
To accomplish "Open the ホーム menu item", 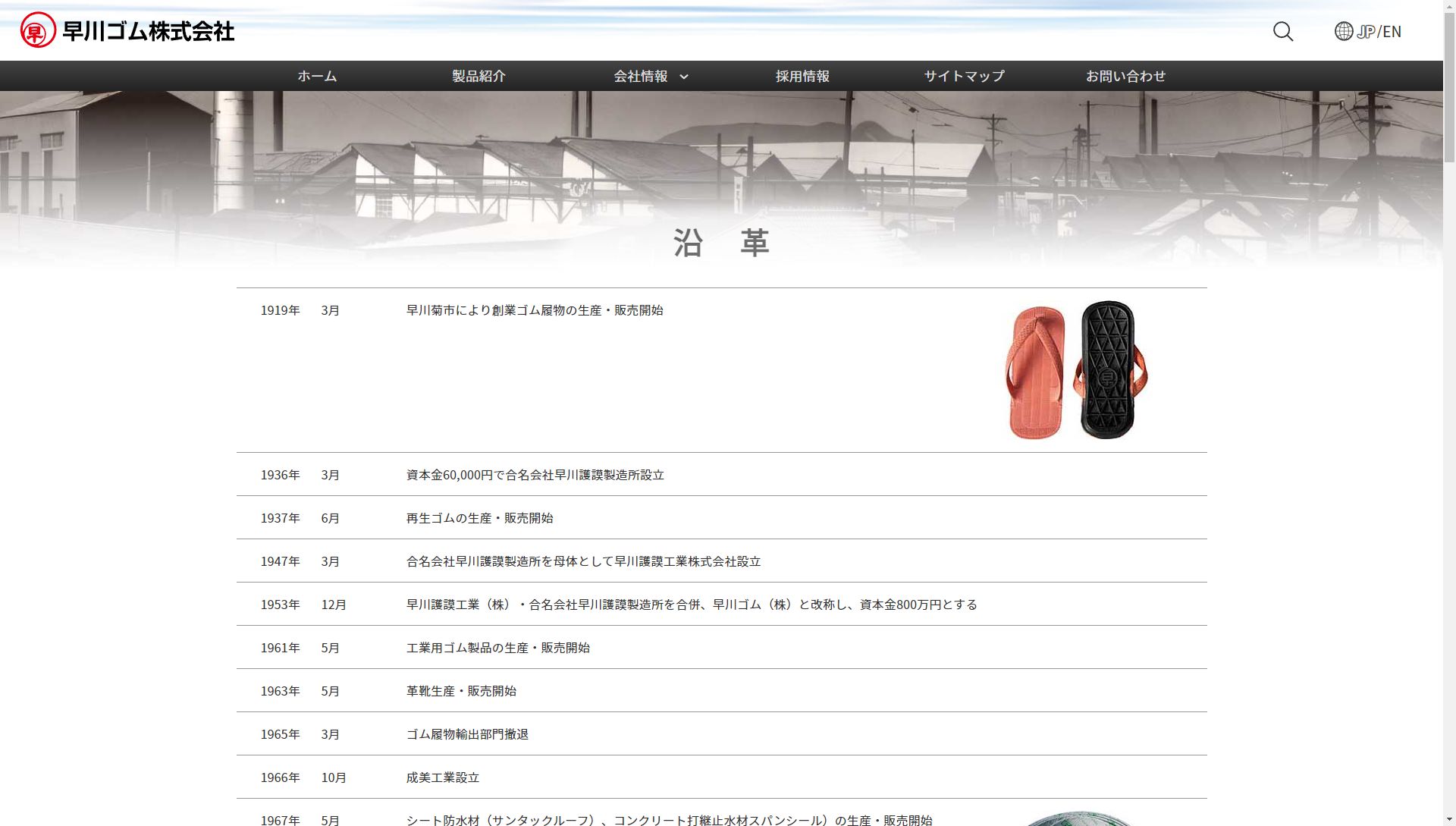I will [x=317, y=76].
